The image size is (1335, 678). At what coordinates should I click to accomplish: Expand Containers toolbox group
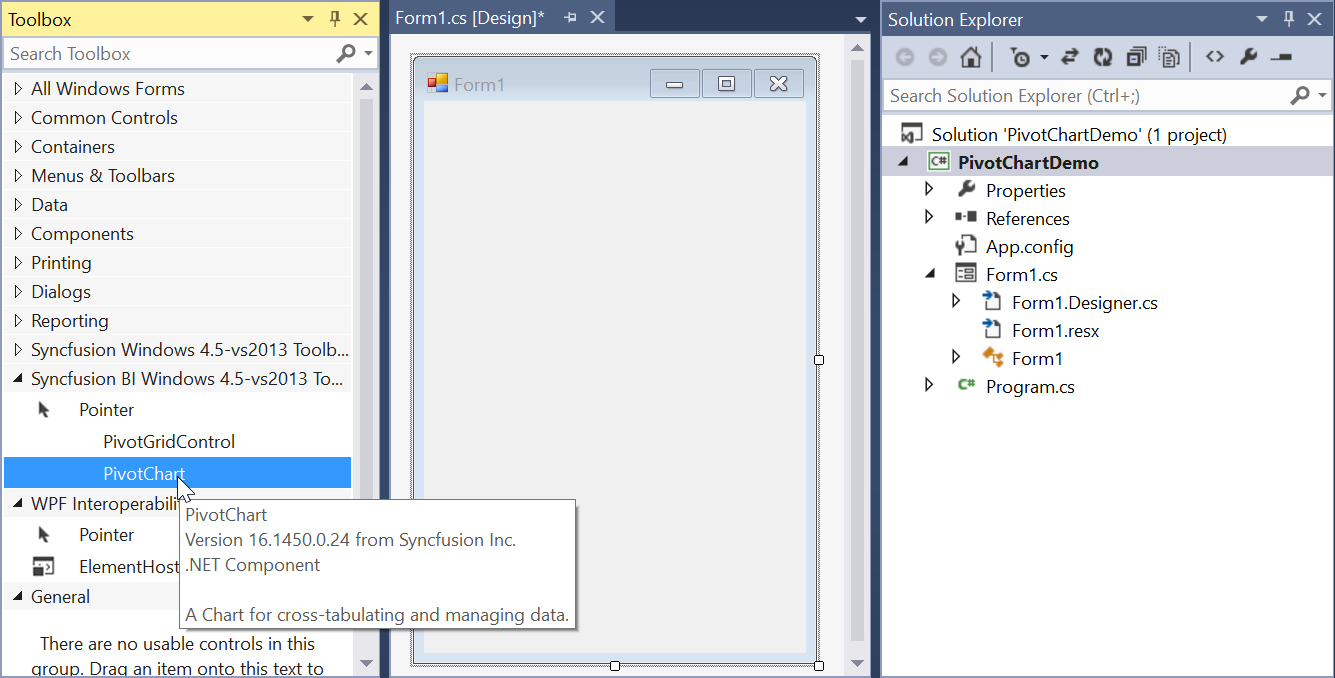[x=18, y=147]
